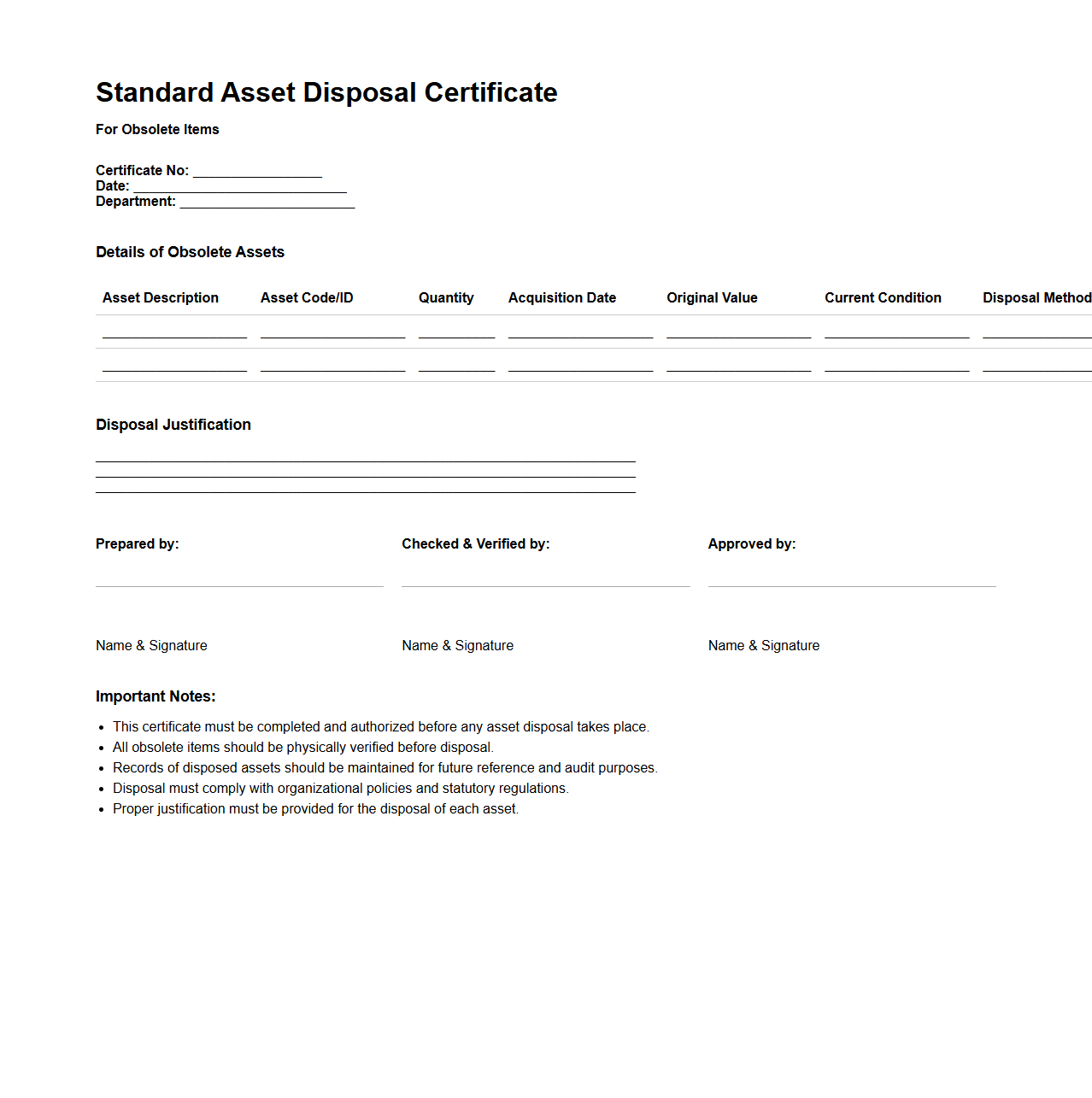Screen dimensions: 1092x1098
Task: Click first row Acquisition Date blank
Action: [580, 332]
